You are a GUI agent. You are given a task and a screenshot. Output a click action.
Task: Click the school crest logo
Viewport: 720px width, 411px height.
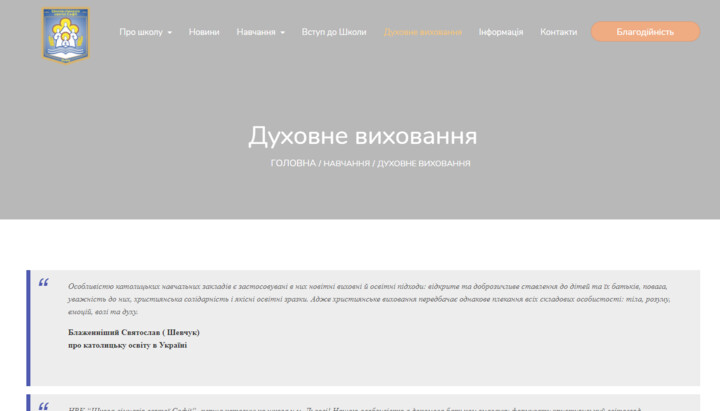pyautogui.click(x=65, y=34)
